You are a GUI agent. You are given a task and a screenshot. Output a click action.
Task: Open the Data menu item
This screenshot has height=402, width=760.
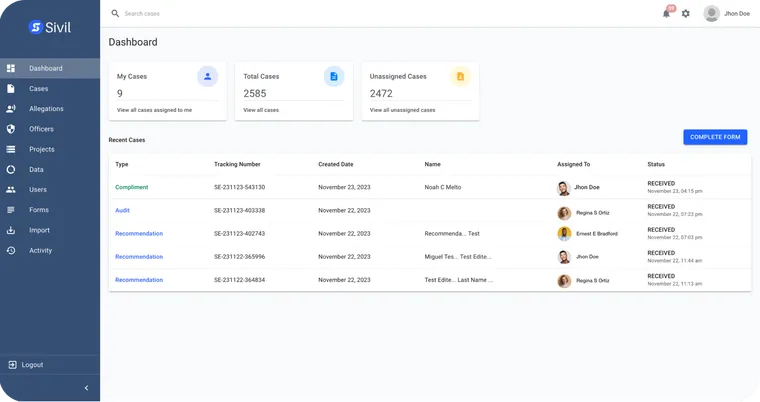[50, 170]
